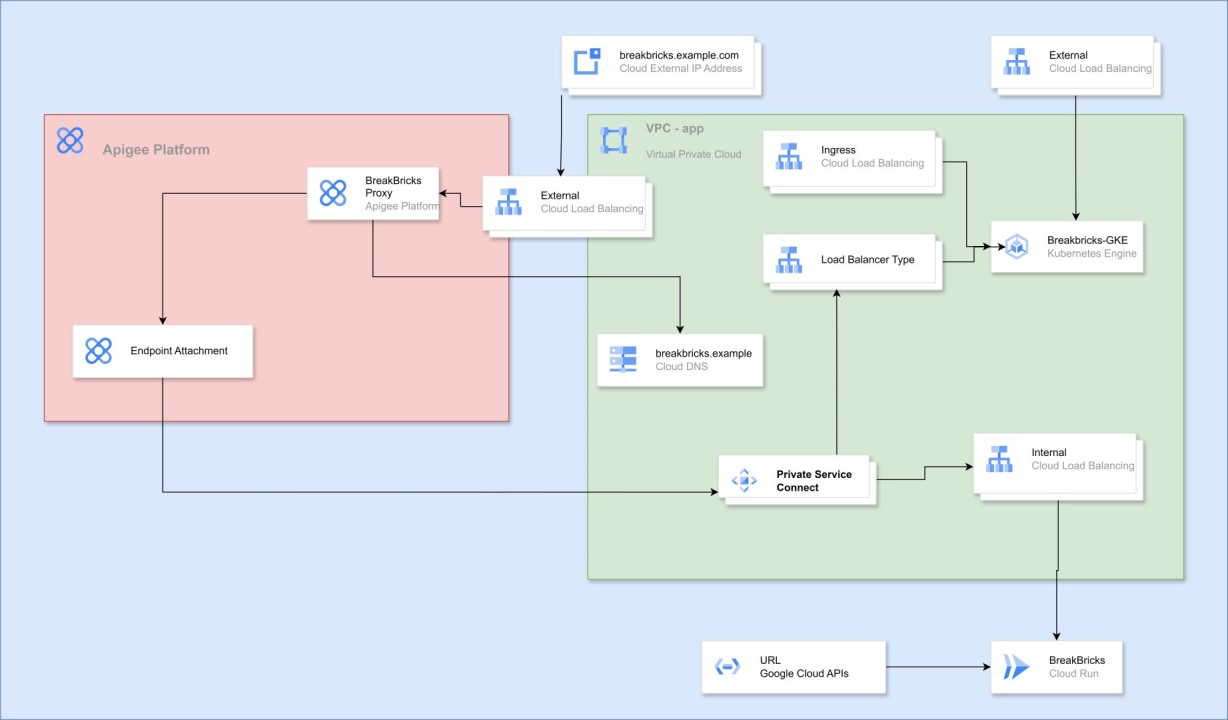Select the 'breakbricks.example' DNS label
This screenshot has height=720, width=1228.
pos(703,353)
